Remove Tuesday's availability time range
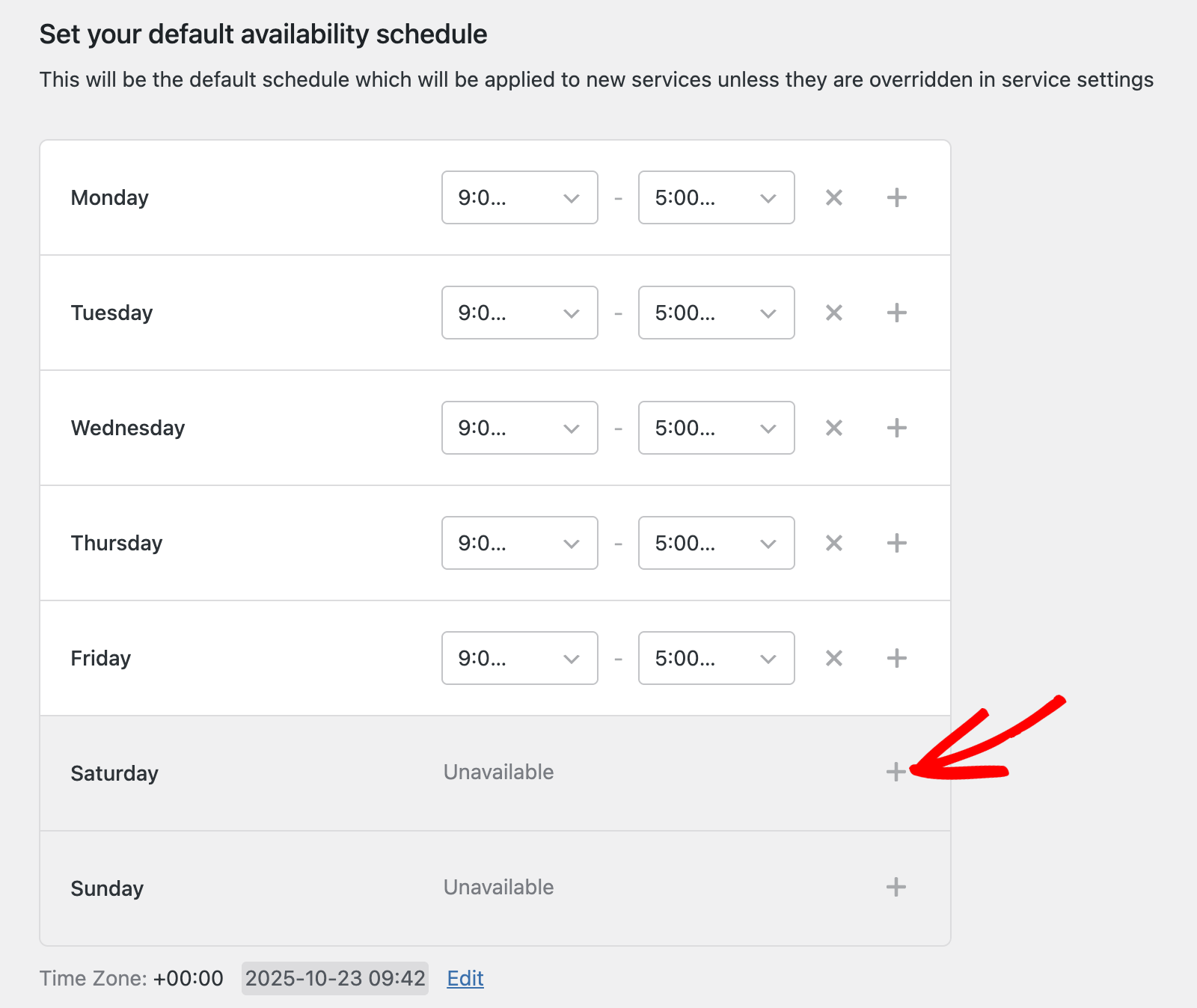The image size is (1197, 1008). point(833,313)
